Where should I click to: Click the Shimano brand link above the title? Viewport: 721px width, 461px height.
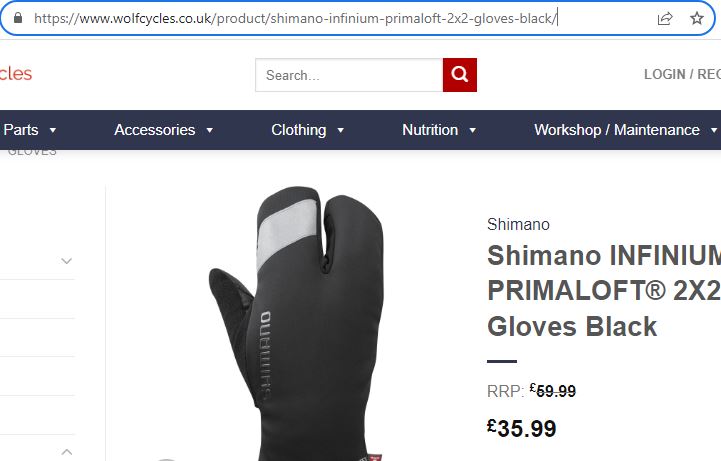click(x=518, y=224)
